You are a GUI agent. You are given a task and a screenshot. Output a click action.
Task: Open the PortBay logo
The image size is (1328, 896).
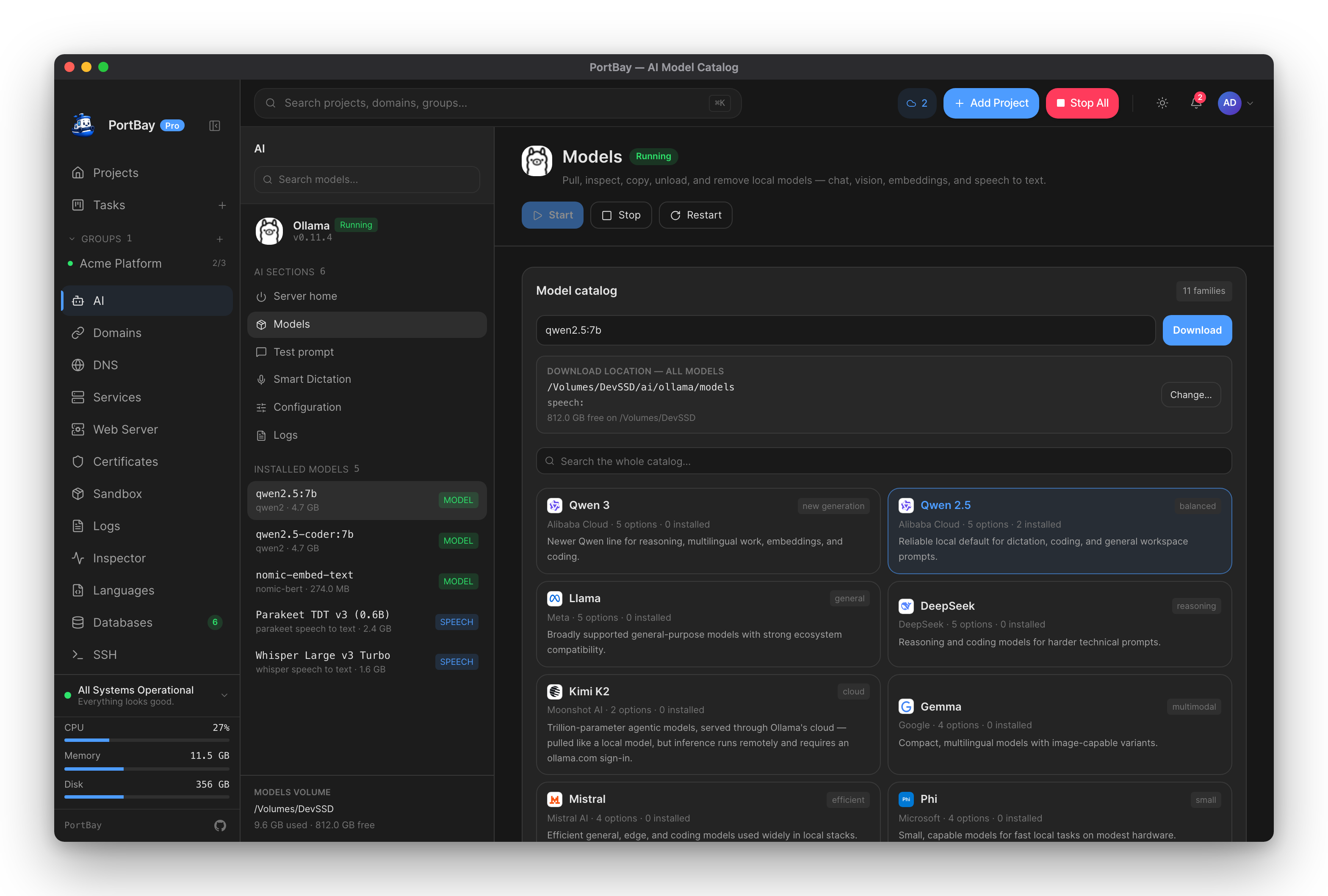click(x=83, y=125)
